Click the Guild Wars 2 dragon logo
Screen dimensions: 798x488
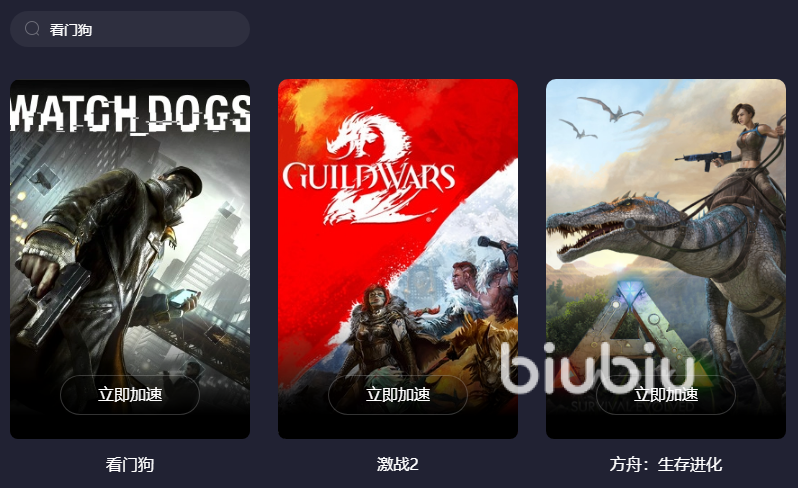point(369,166)
